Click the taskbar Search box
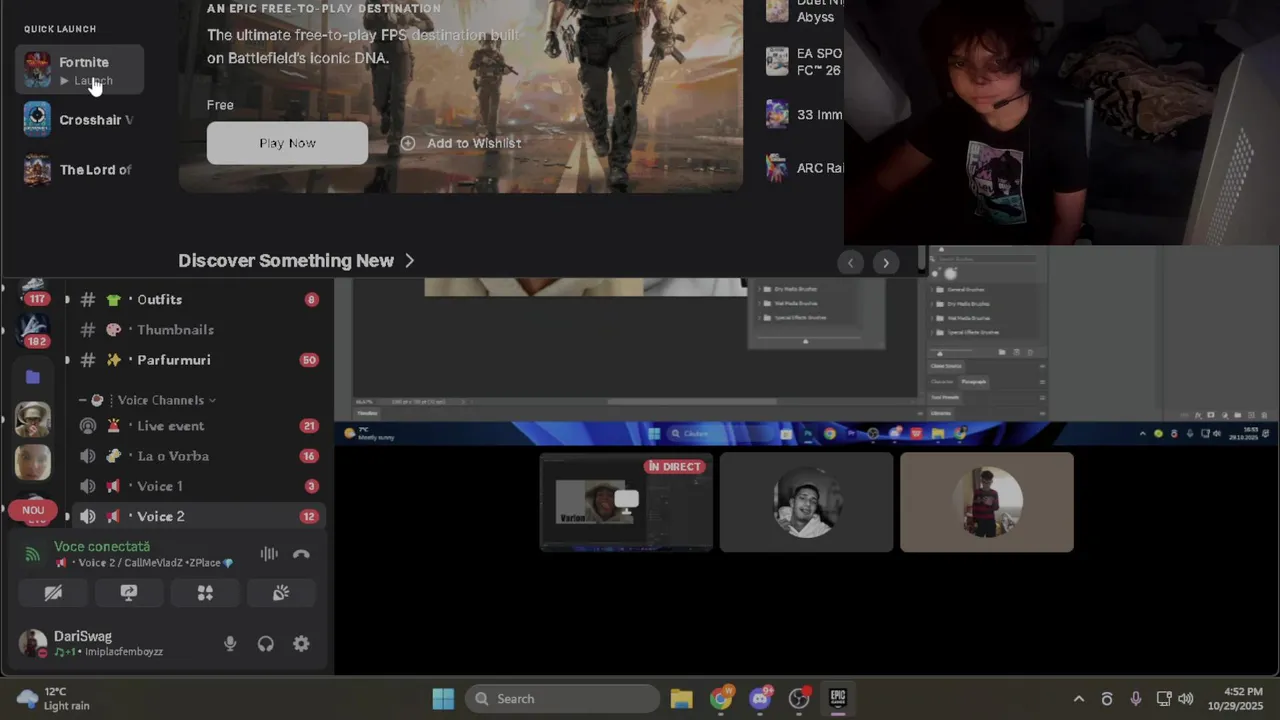 click(562, 699)
